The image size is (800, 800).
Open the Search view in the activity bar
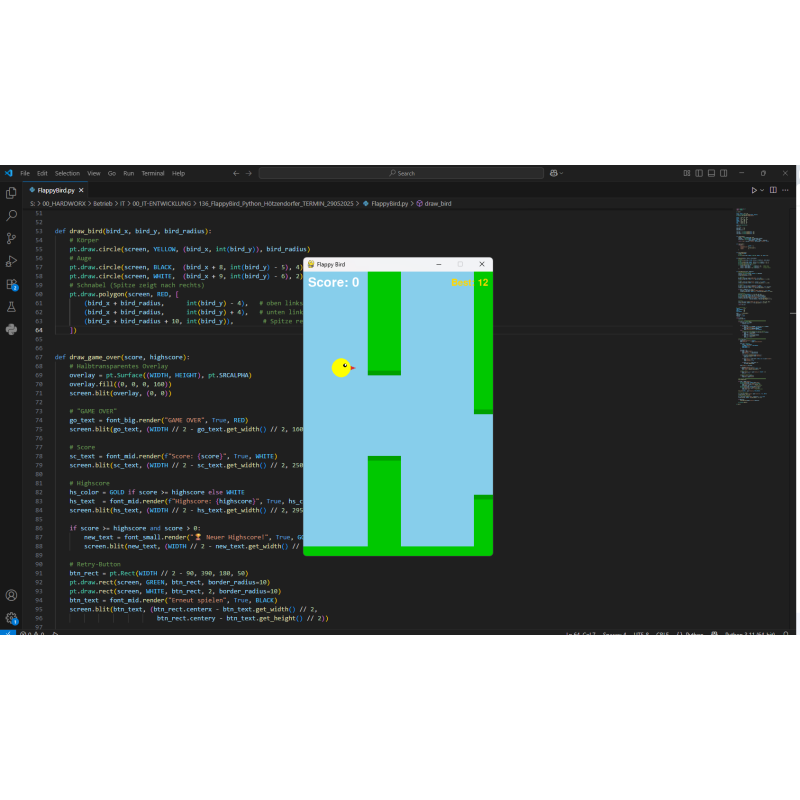[11, 216]
